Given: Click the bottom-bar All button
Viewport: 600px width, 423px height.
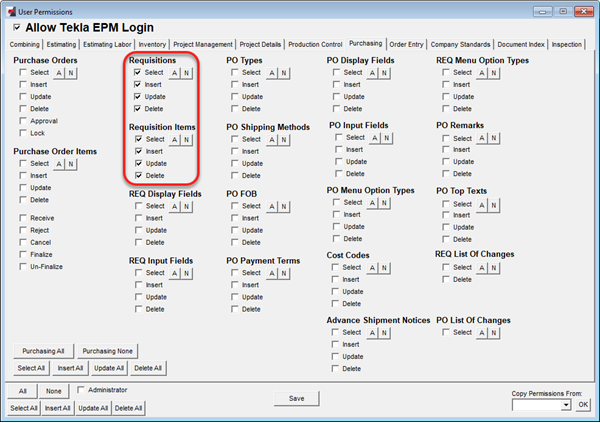Looking at the screenshot, I should [x=23, y=391].
